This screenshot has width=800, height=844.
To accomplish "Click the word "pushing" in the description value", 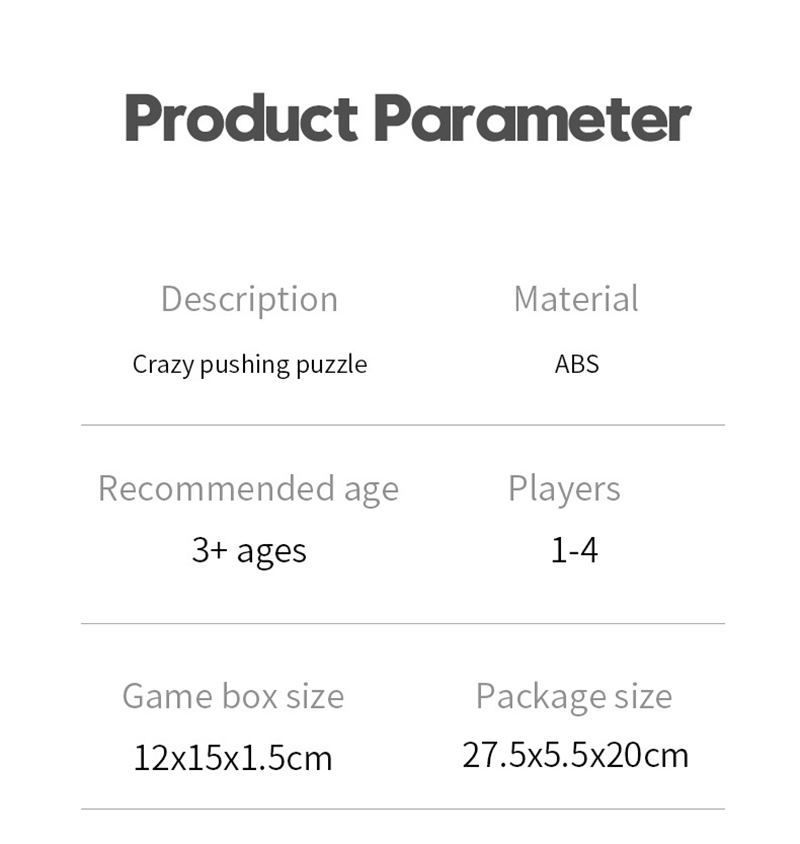I will pyautogui.click(x=244, y=365).
